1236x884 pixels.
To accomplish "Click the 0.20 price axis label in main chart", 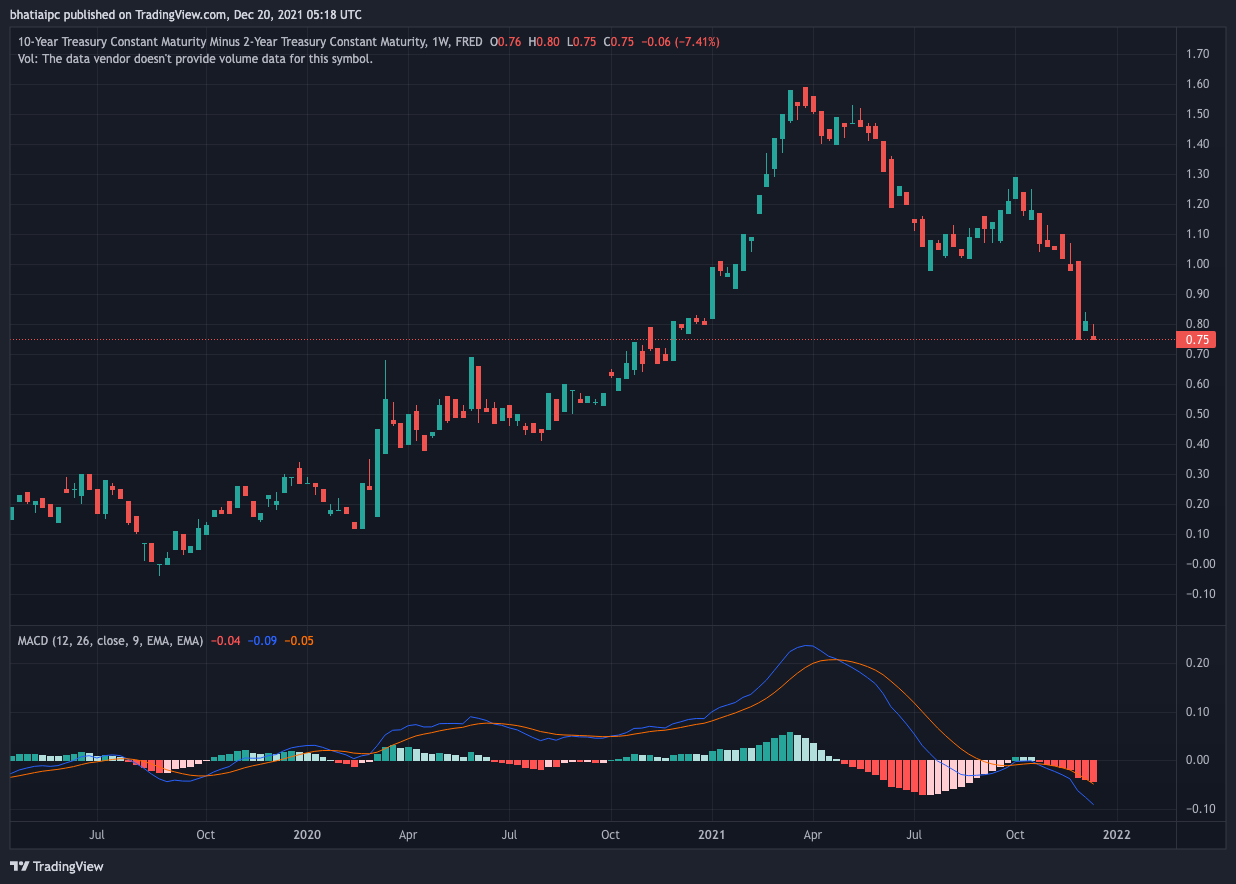I will coord(1197,504).
